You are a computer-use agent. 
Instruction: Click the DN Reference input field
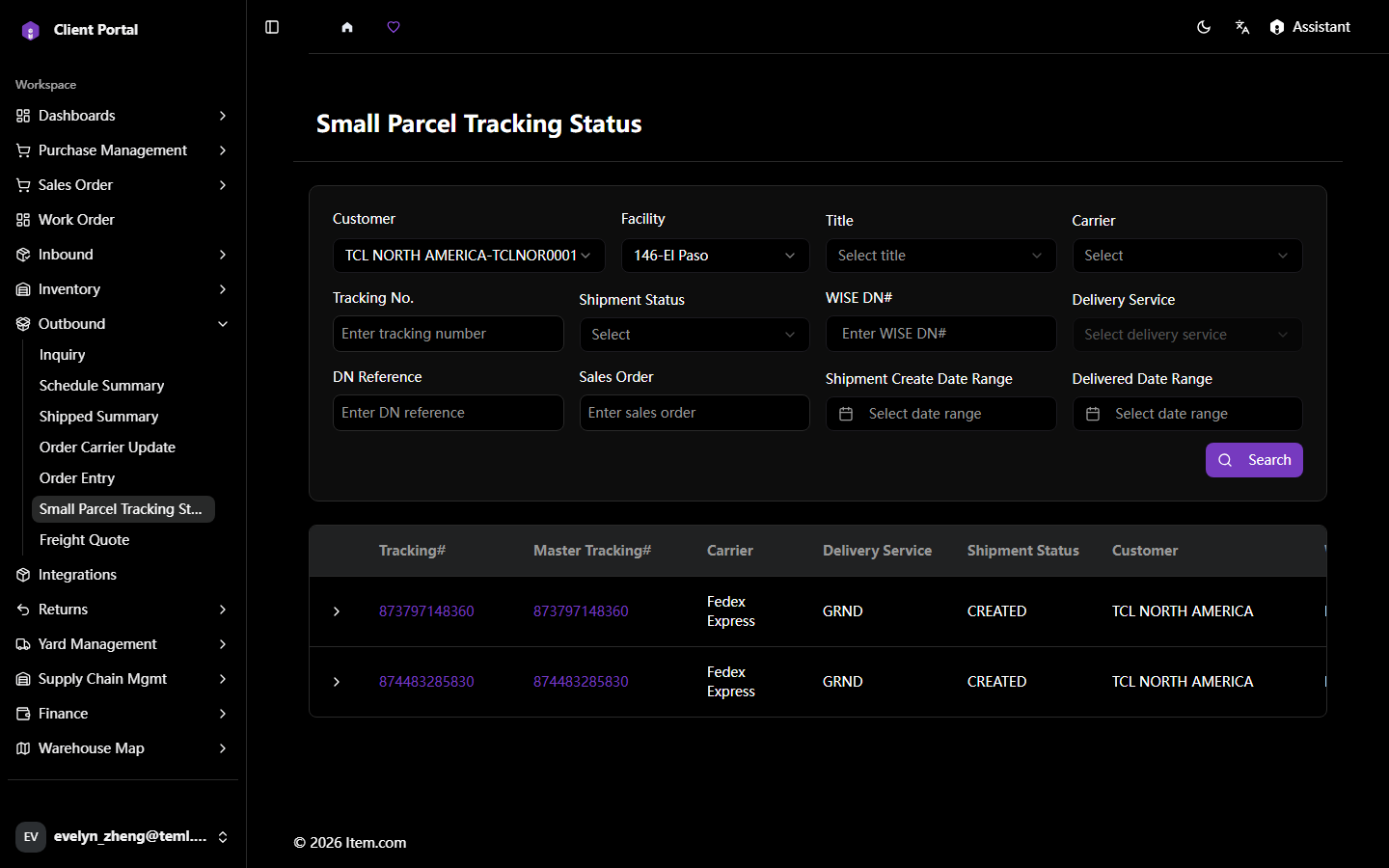[x=449, y=413]
